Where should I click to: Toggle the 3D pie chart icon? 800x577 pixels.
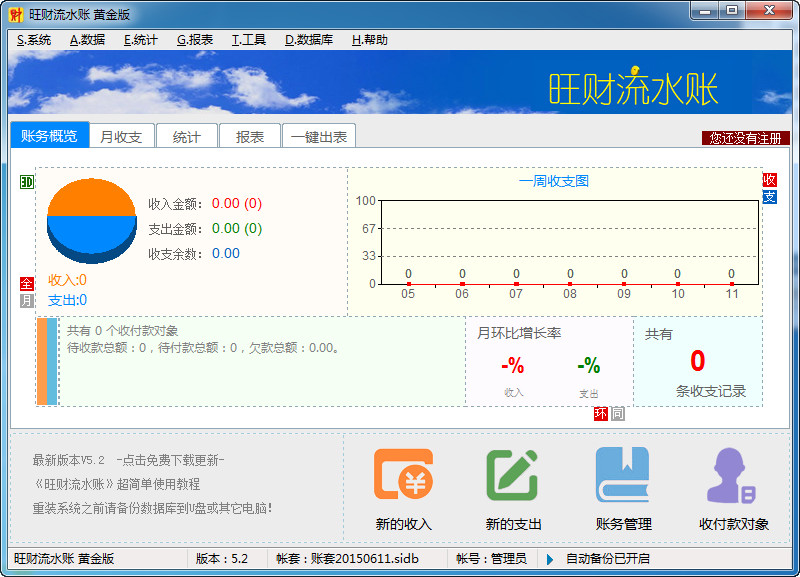click(27, 182)
